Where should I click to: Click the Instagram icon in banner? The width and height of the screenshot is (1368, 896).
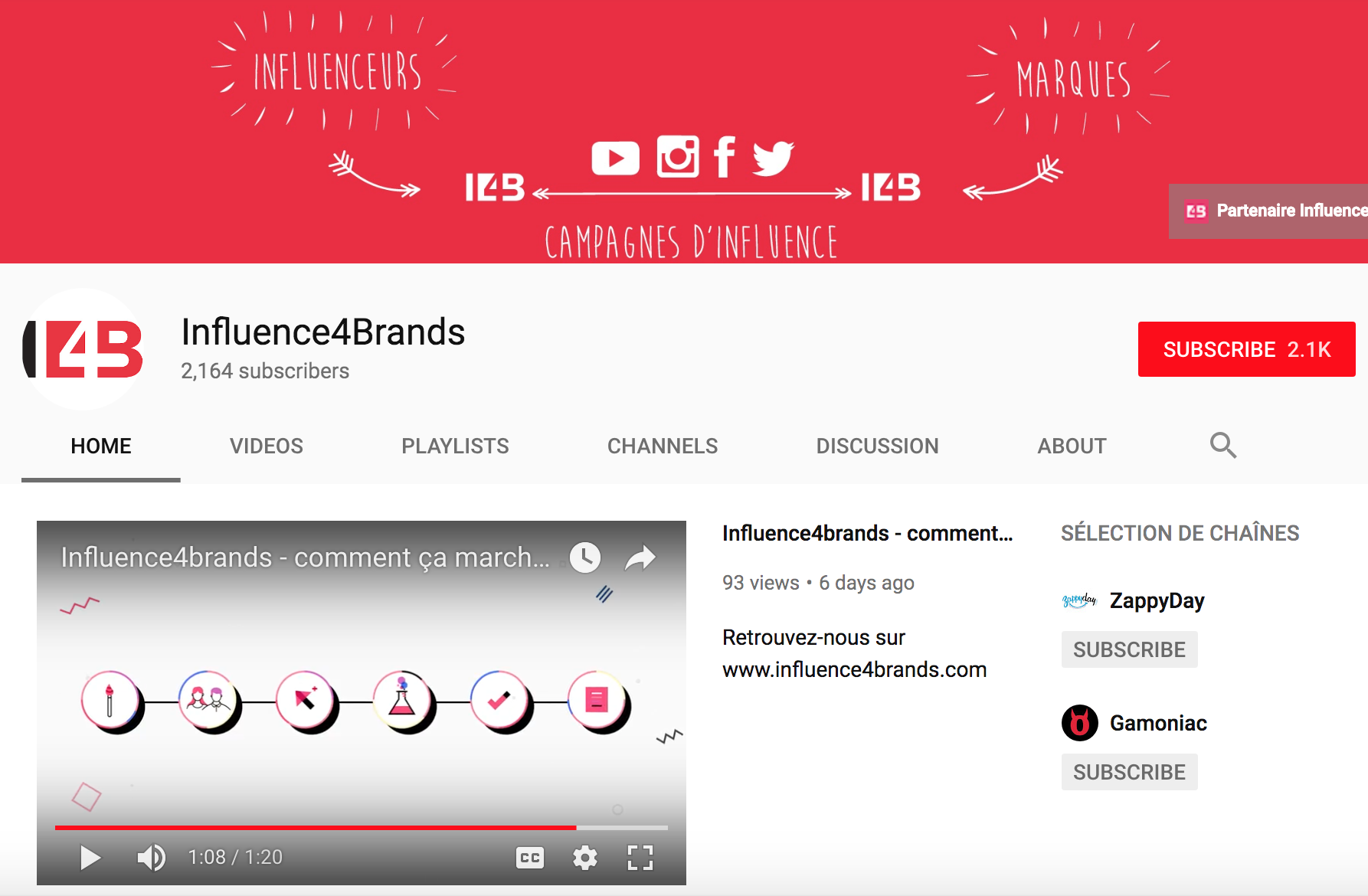pos(678,157)
